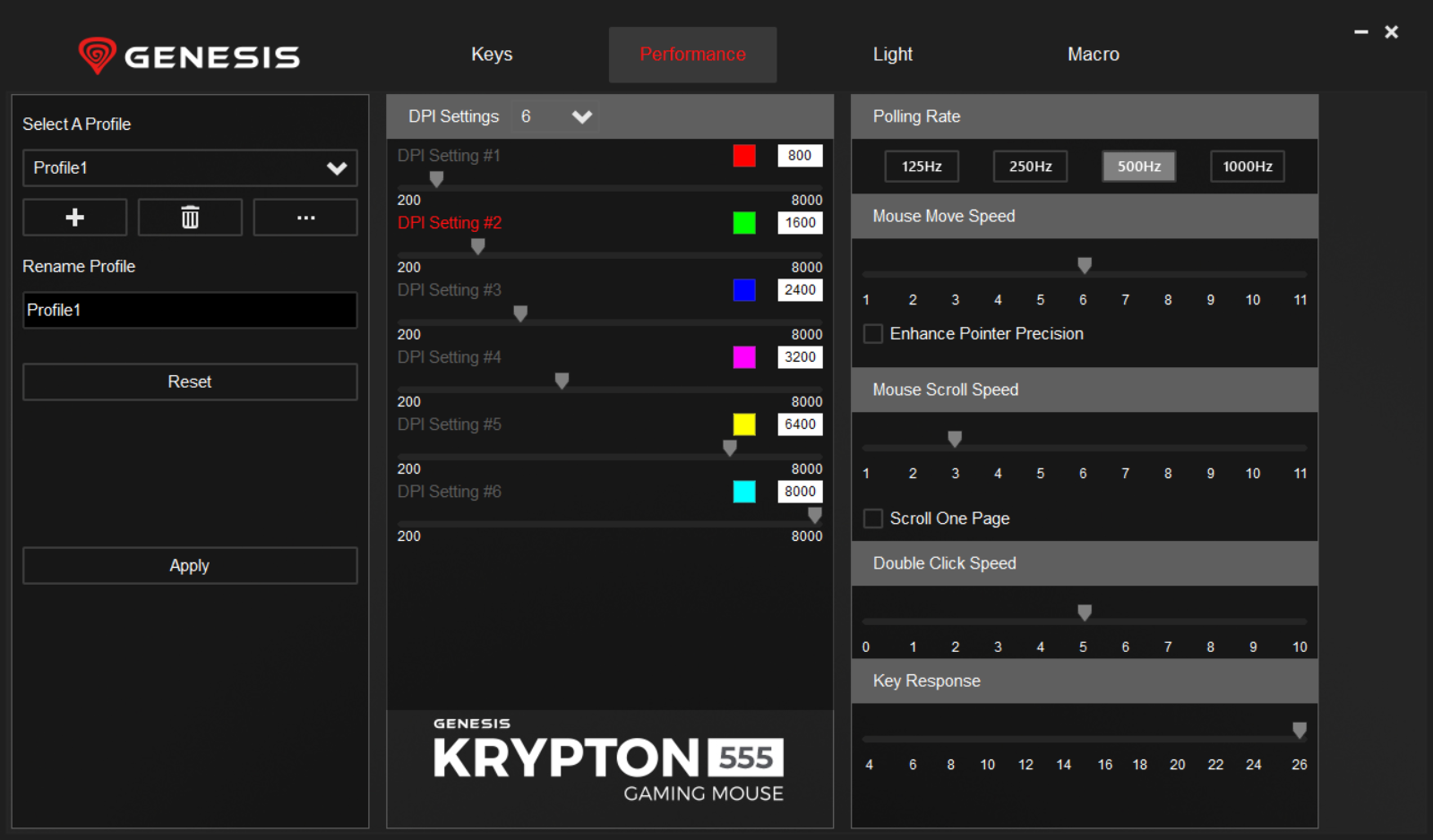
Task: Click the Rename Profile text field
Action: pos(190,310)
